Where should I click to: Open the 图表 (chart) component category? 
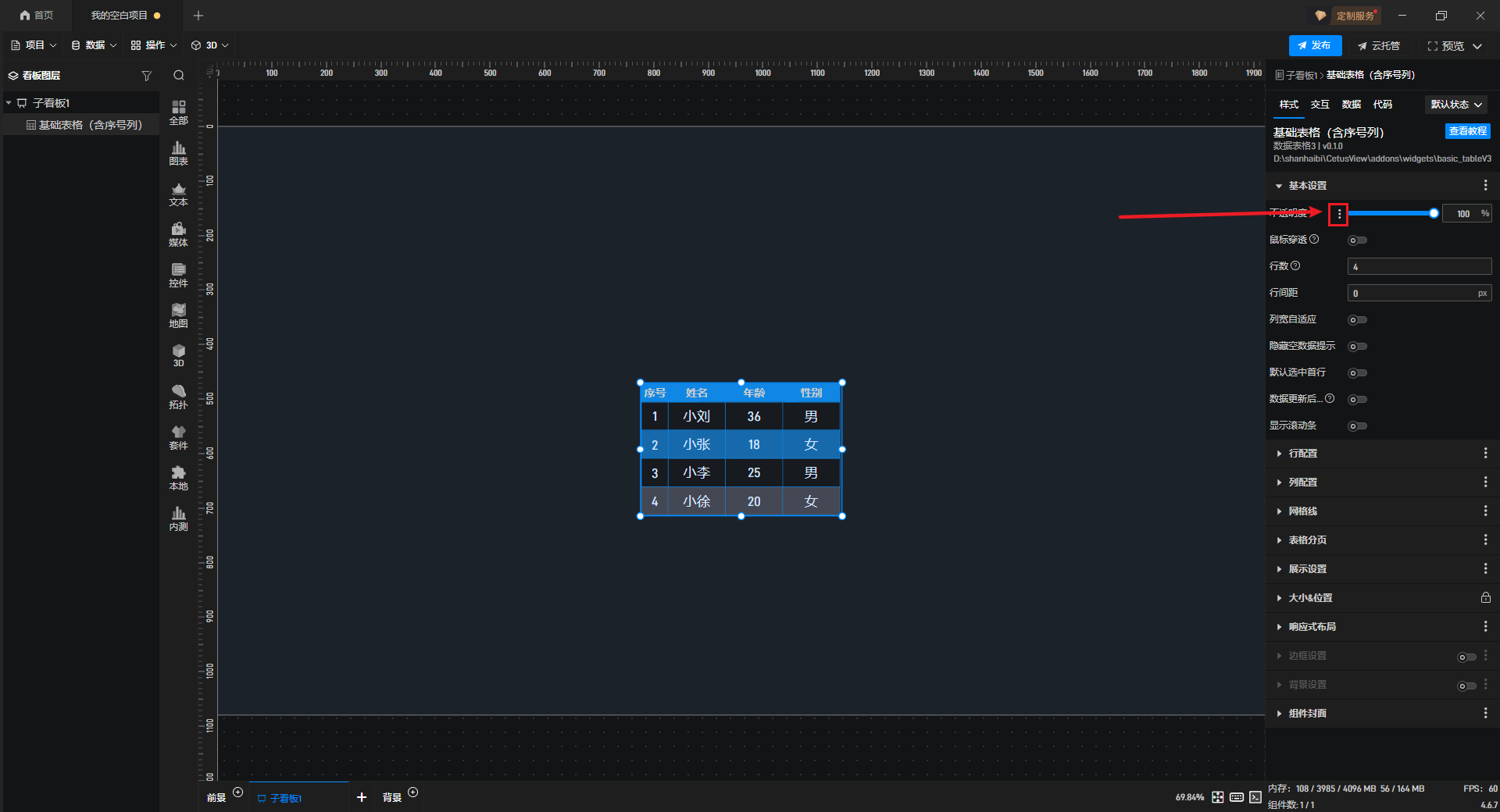[178, 153]
